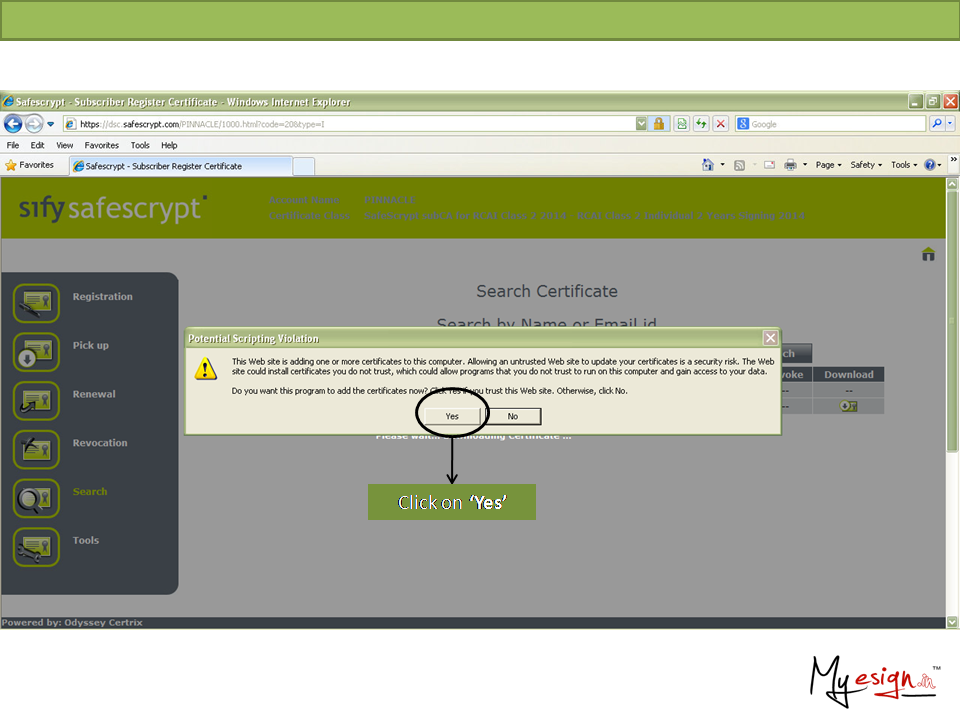Switch to the Safescrypt Subscriber Register tab

(164, 166)
